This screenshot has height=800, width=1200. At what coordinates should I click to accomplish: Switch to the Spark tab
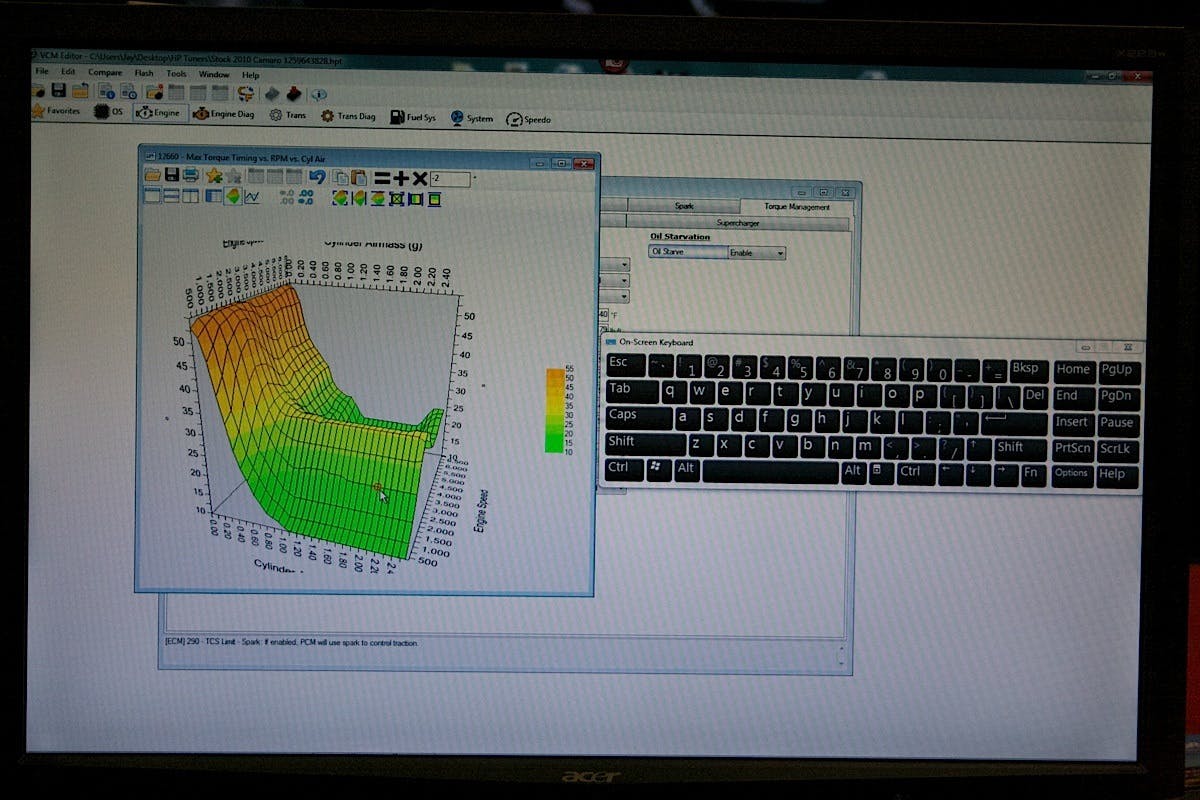pyautogui.click(x=684, y=206)
